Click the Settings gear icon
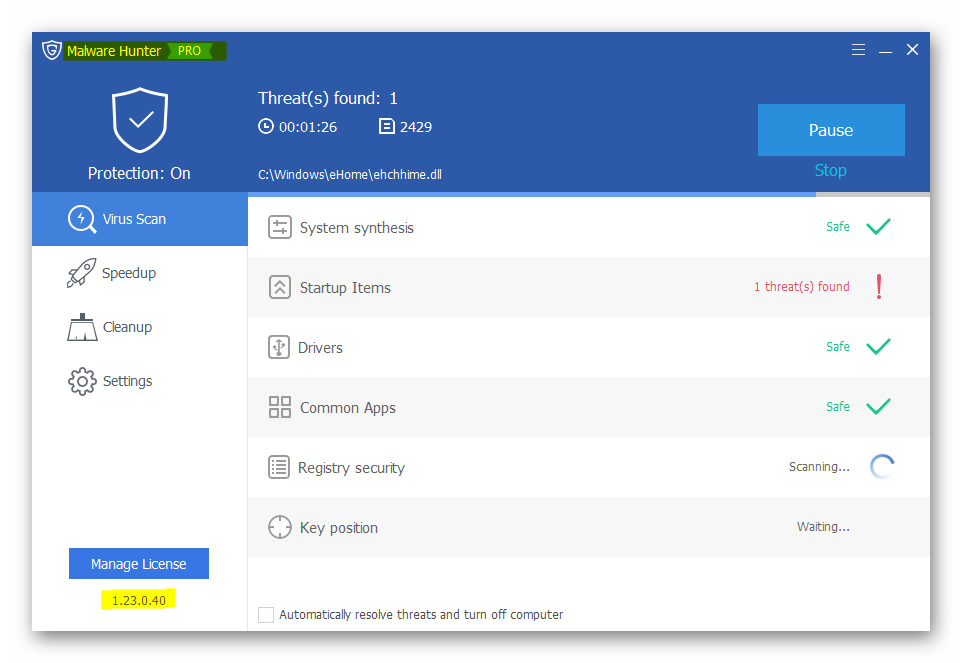 pyautogui.click(x=82, y=381)
